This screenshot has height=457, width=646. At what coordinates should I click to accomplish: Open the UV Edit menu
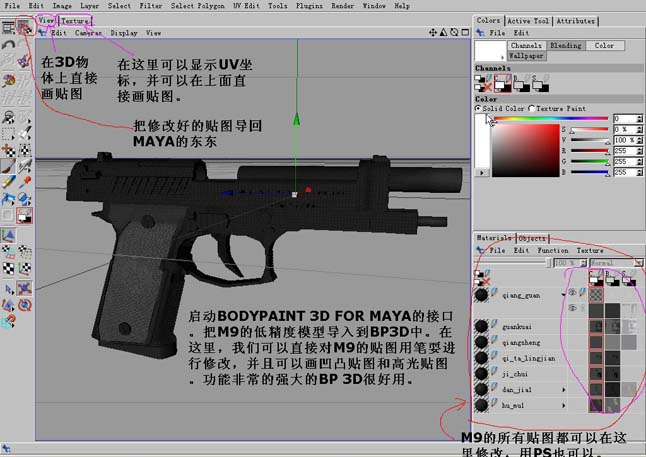246,6
